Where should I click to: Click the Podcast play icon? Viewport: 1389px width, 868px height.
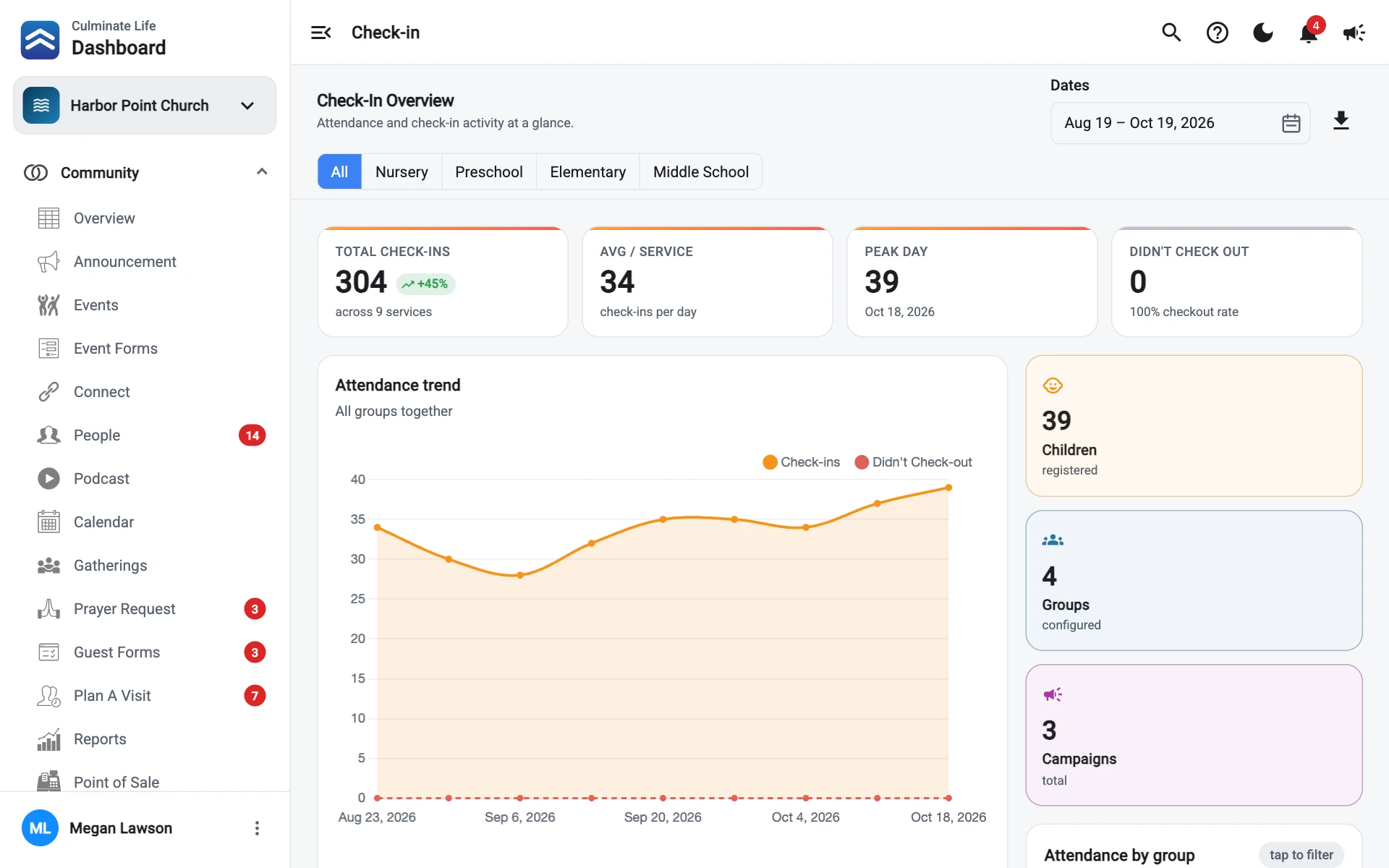[48, 479]
